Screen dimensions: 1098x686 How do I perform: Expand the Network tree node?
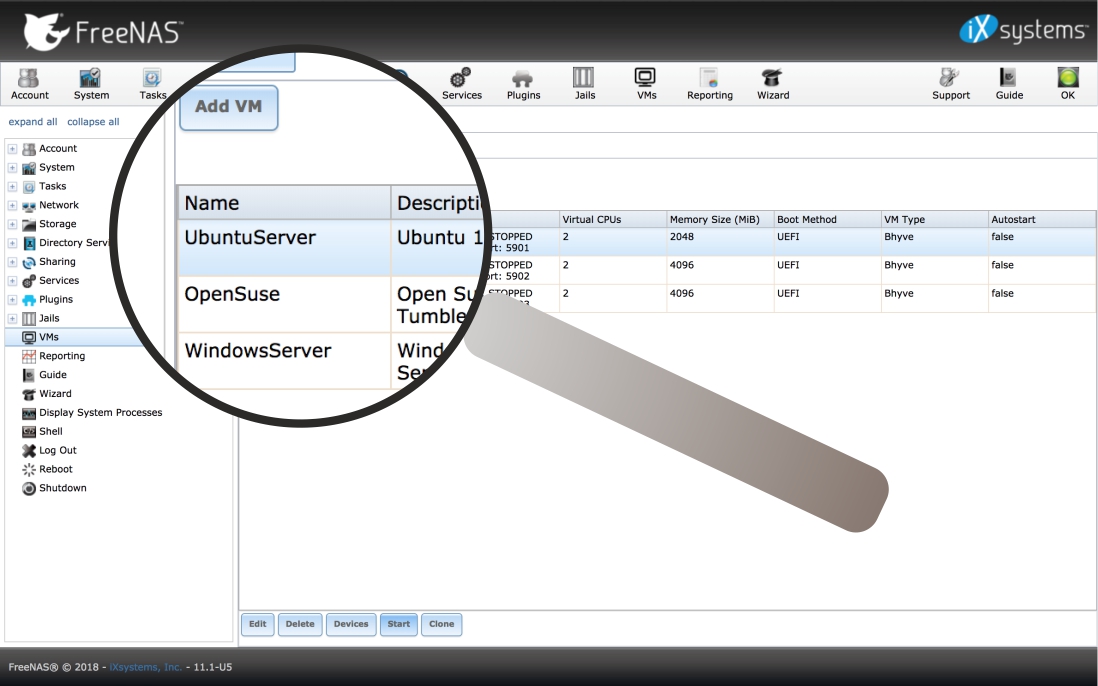point(12,205)
